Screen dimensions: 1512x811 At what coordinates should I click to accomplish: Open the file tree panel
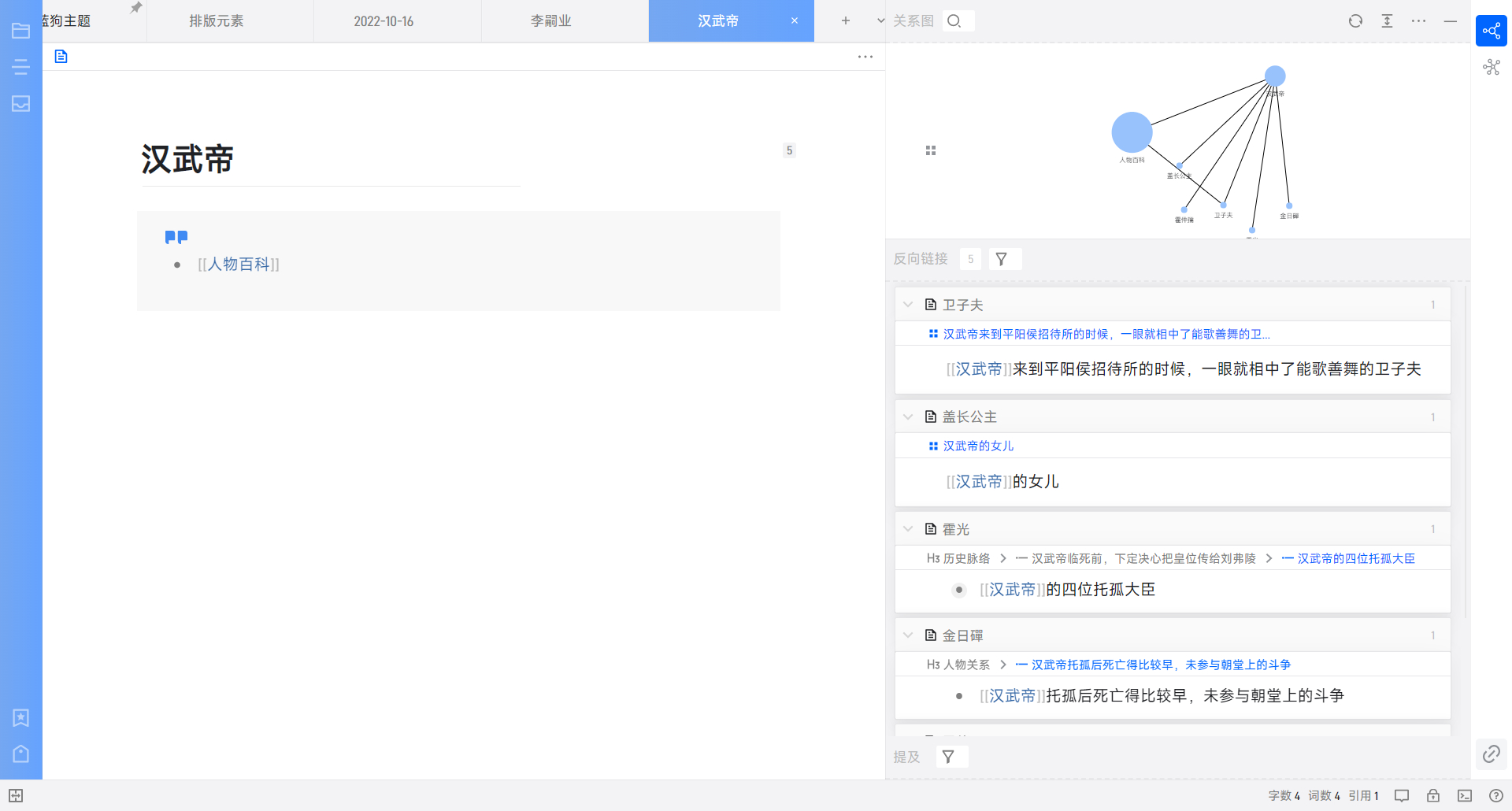click(x=21, y=31)
